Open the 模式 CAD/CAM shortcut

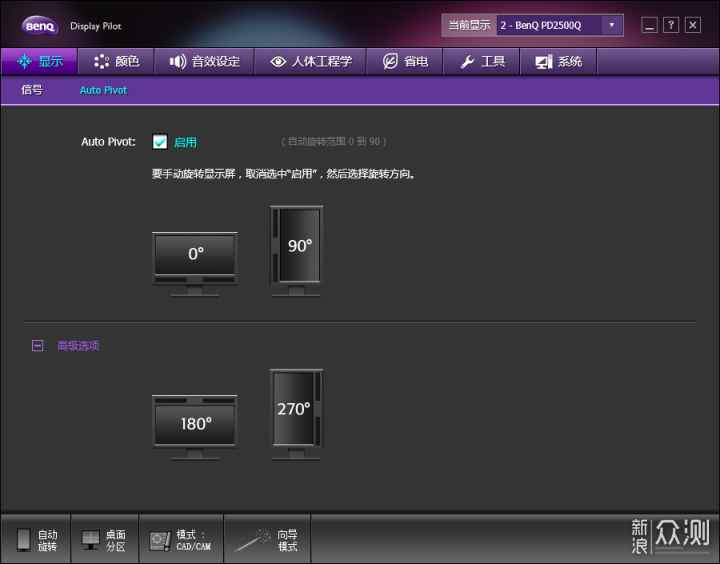[181, 540]
